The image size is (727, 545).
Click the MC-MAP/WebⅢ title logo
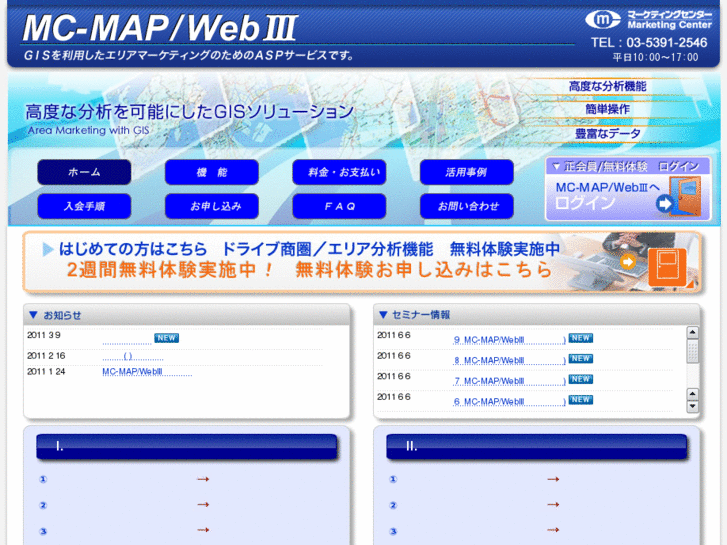click(x=160, y=28)
